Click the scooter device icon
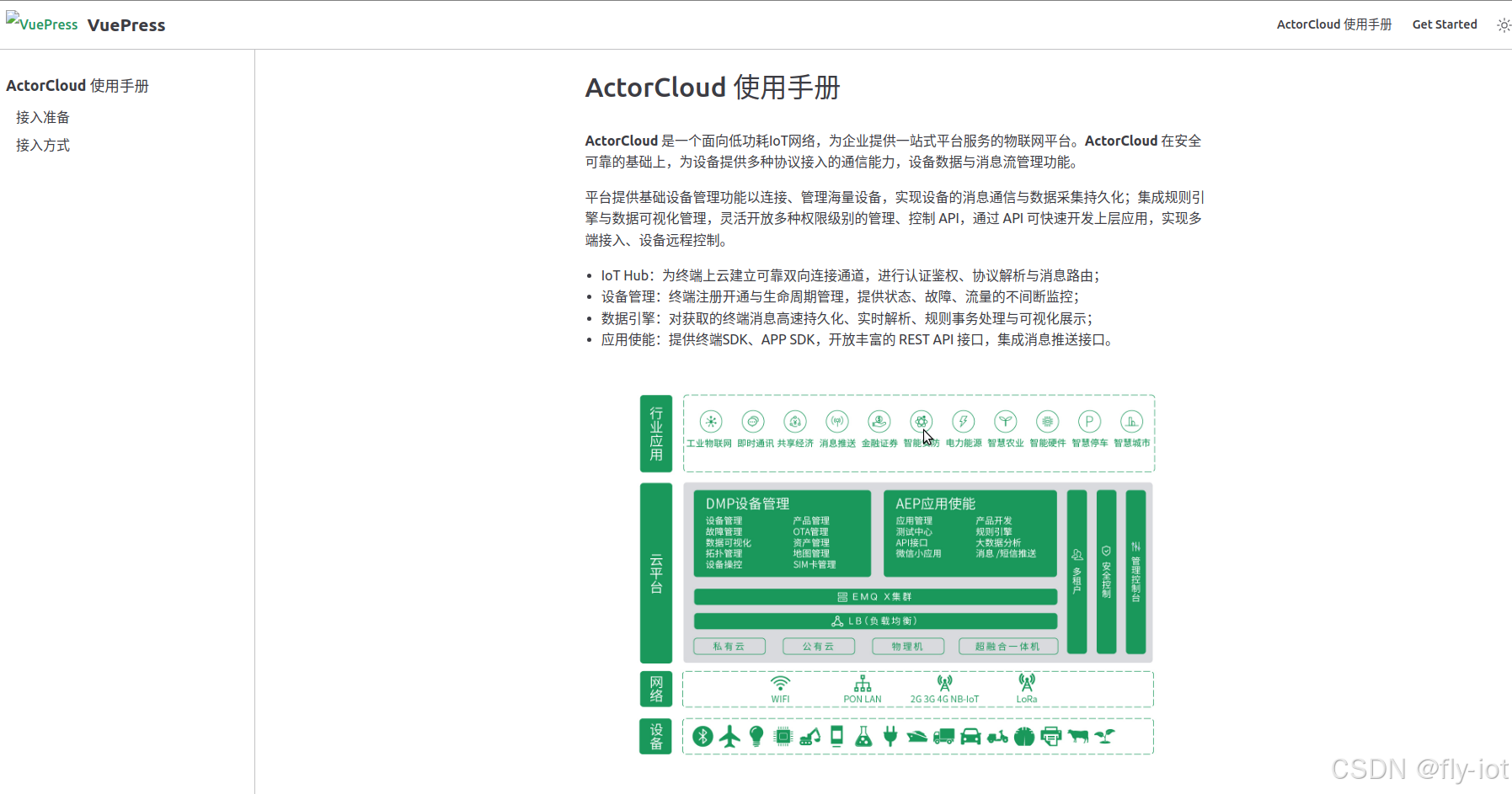This screenshot has height=794, width=1512. point(998,738)
